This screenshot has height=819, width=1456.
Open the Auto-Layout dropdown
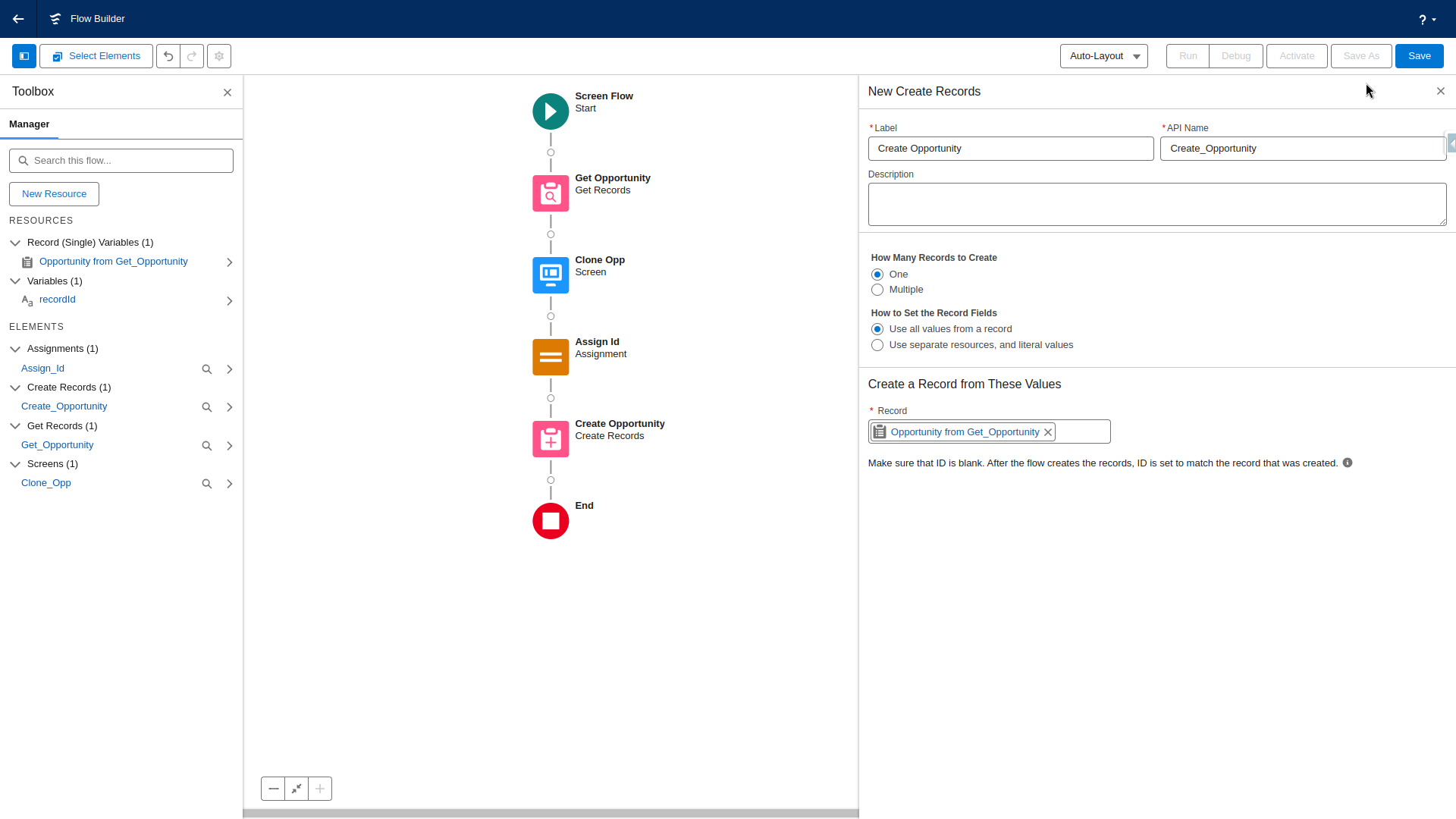1103,56
